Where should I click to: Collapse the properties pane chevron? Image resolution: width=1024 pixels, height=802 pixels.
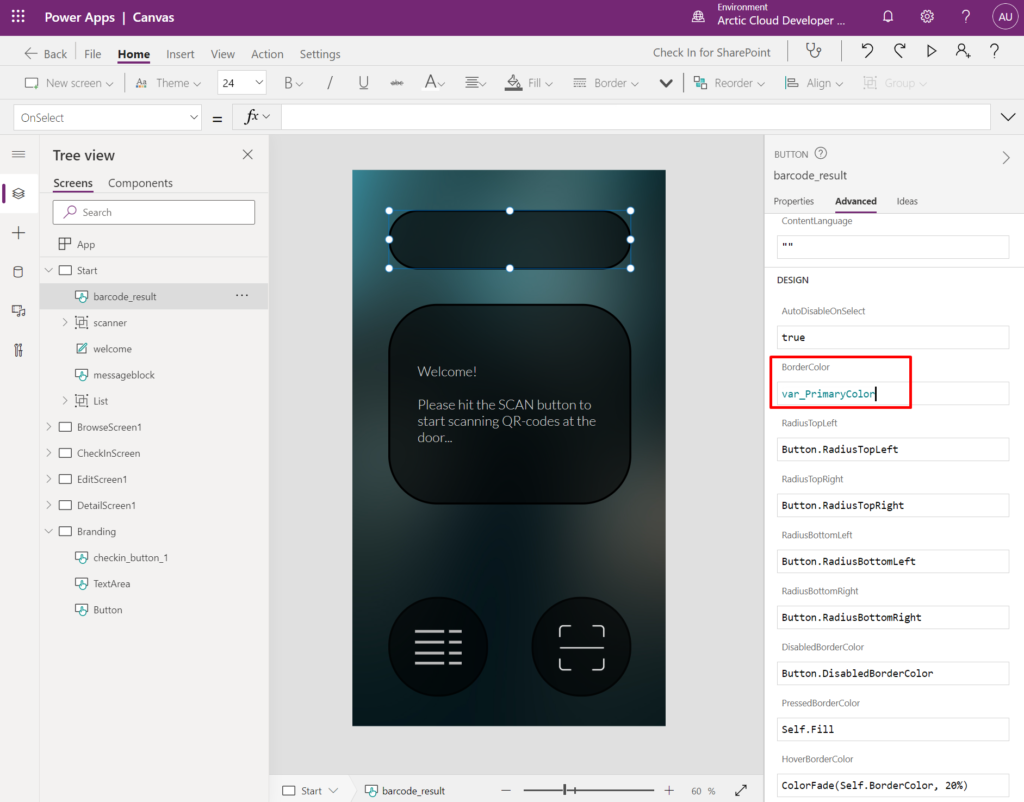[1006, 157]
